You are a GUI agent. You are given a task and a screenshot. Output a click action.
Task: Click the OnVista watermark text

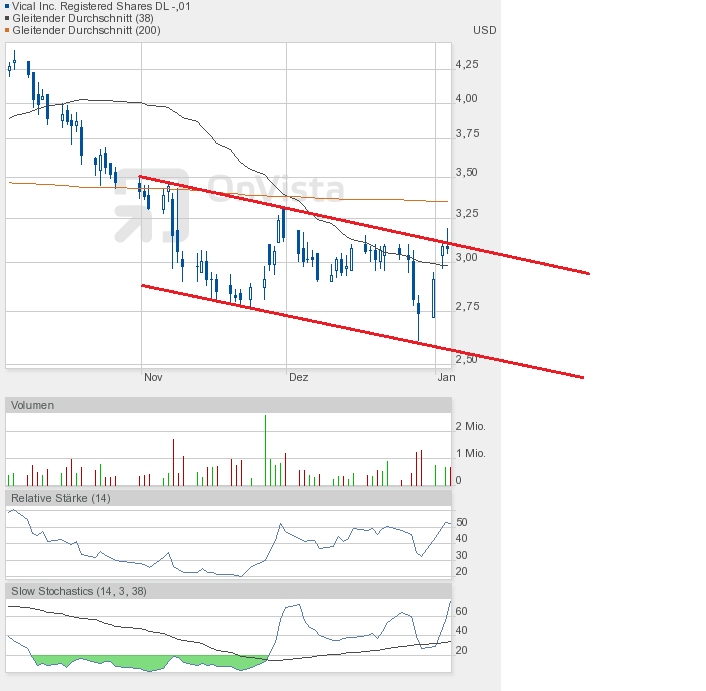point(276,188)
